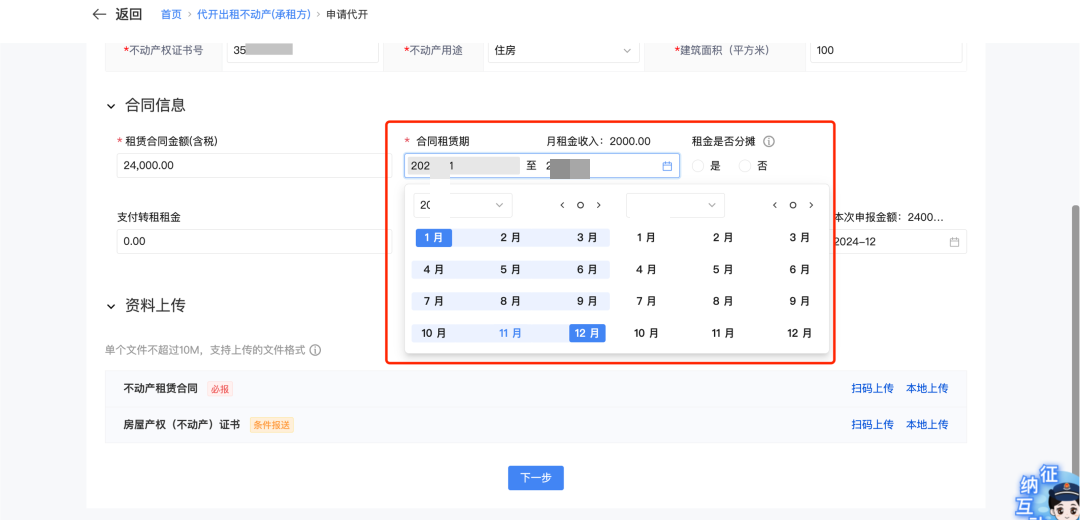Image resolution: width=1080 pixels, height=520 pixels.
Task: Pick 2月 in the left calendar panel
Action: click(x=510, y=238)
